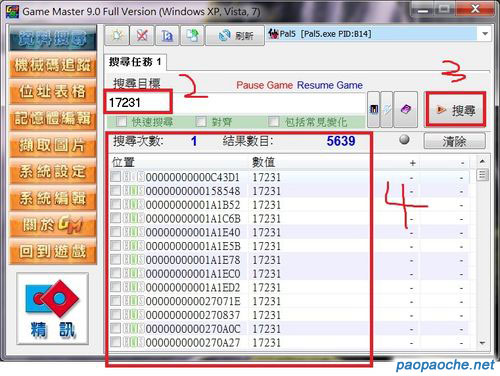Open the Pal5.exe process dropdown arrow
Viewport: 500px width, 376px height.
point(485,34)
